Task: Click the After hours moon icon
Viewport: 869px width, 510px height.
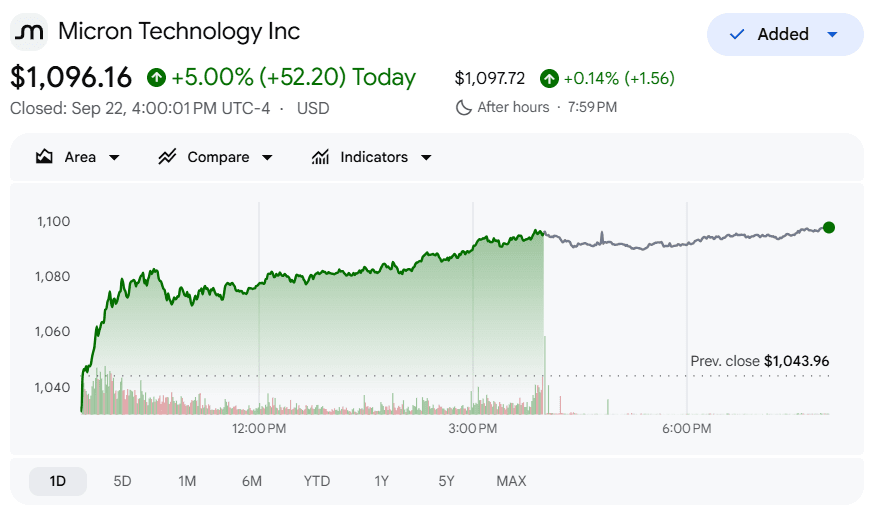Action: [463, 107]
